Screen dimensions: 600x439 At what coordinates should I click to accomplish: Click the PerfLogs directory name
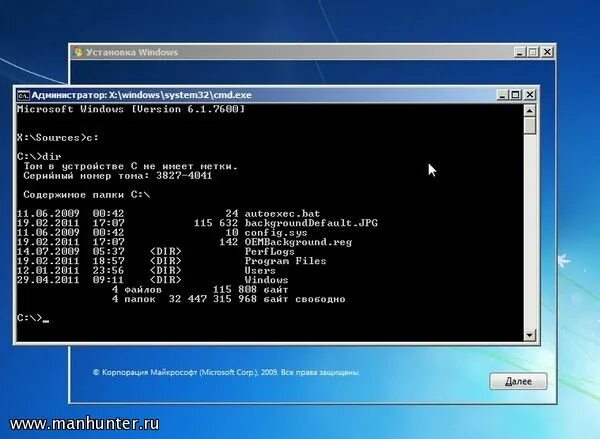pos(269,251)
